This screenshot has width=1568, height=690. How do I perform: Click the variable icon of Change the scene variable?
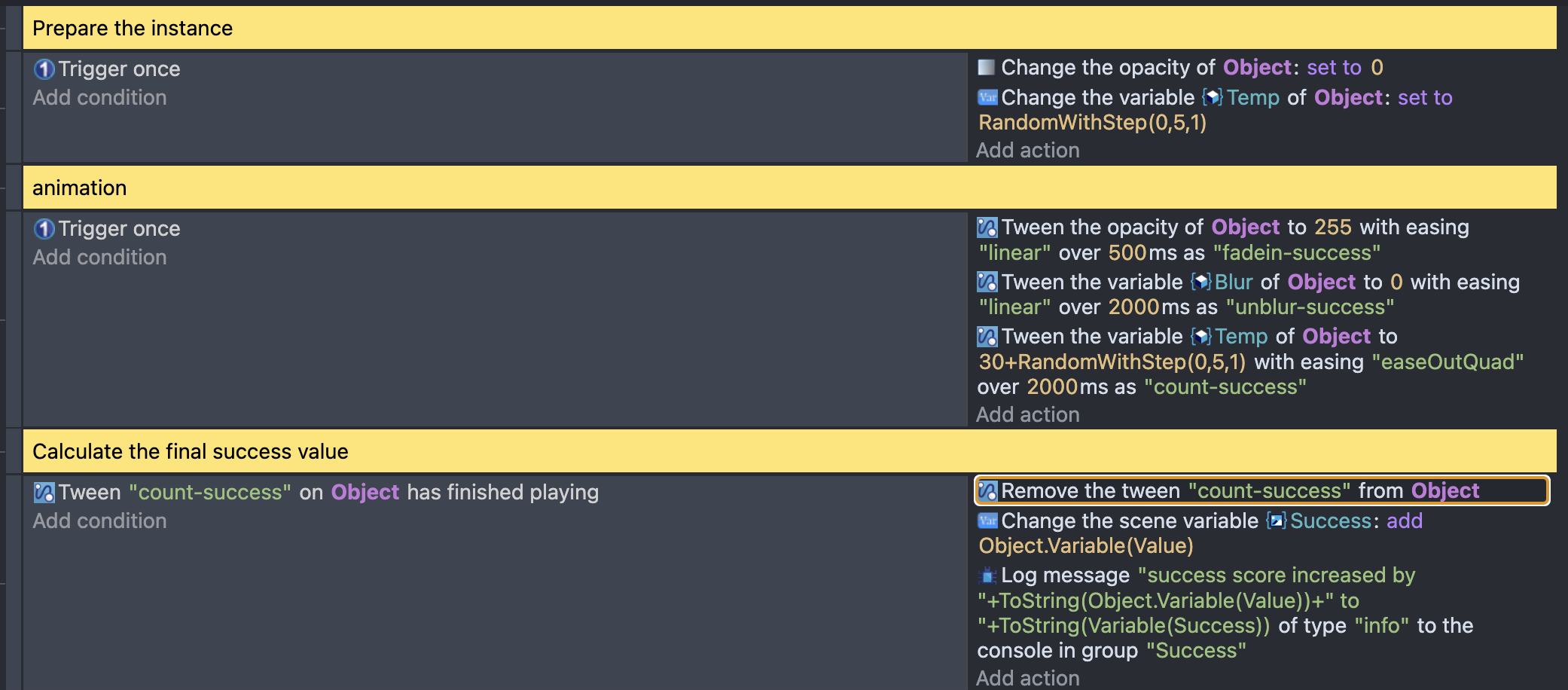pos(987,521)
